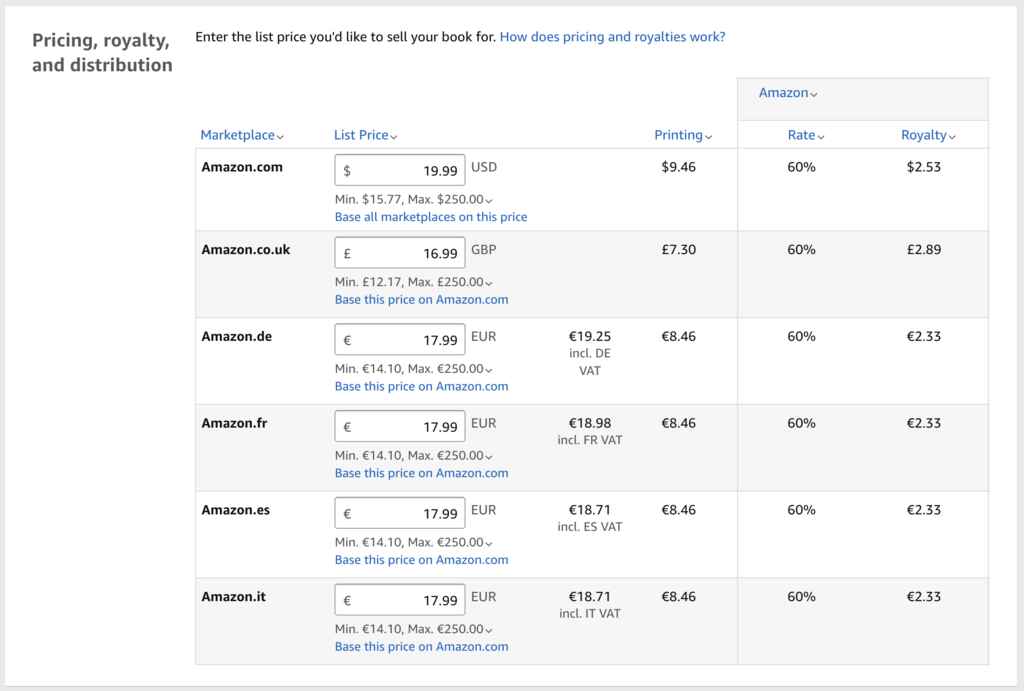Expand the Royalty column header

coord(927,135)
